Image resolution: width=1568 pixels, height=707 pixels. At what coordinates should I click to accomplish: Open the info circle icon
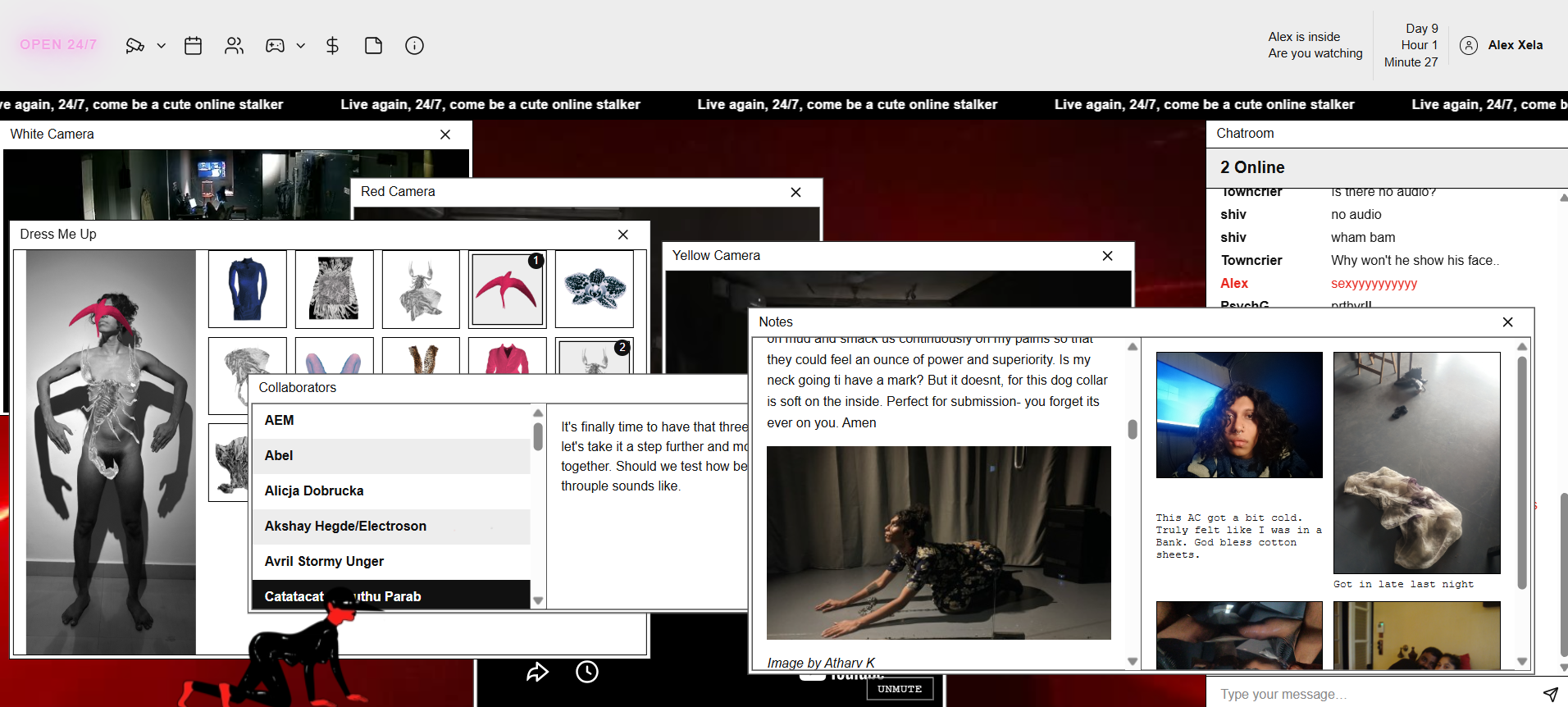coord(415,46)
